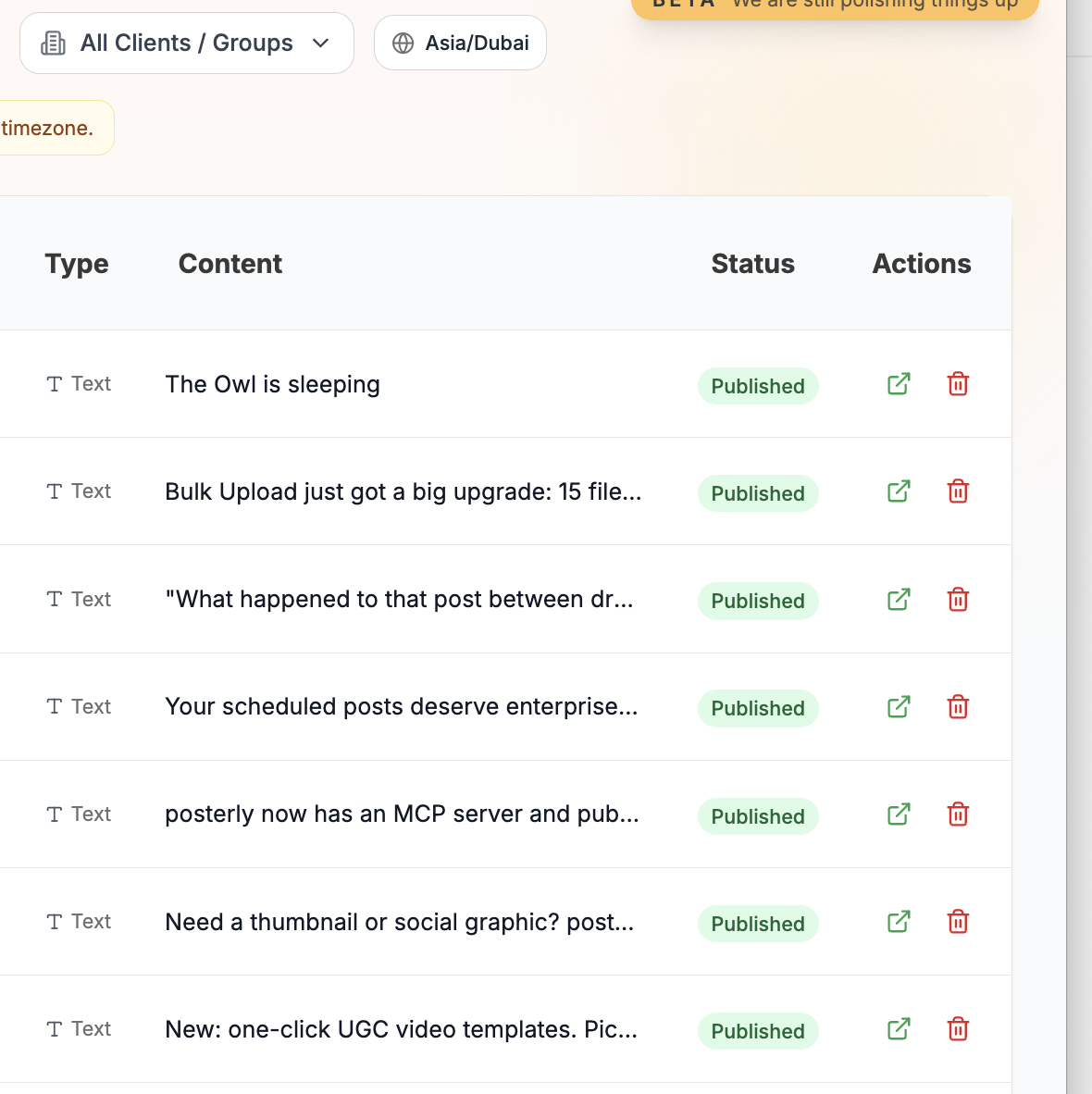The width and height of the screenshot is (1092, 1094).
Task: Click the Text icon on the bulk upload row
Action: tap(55, 491)
